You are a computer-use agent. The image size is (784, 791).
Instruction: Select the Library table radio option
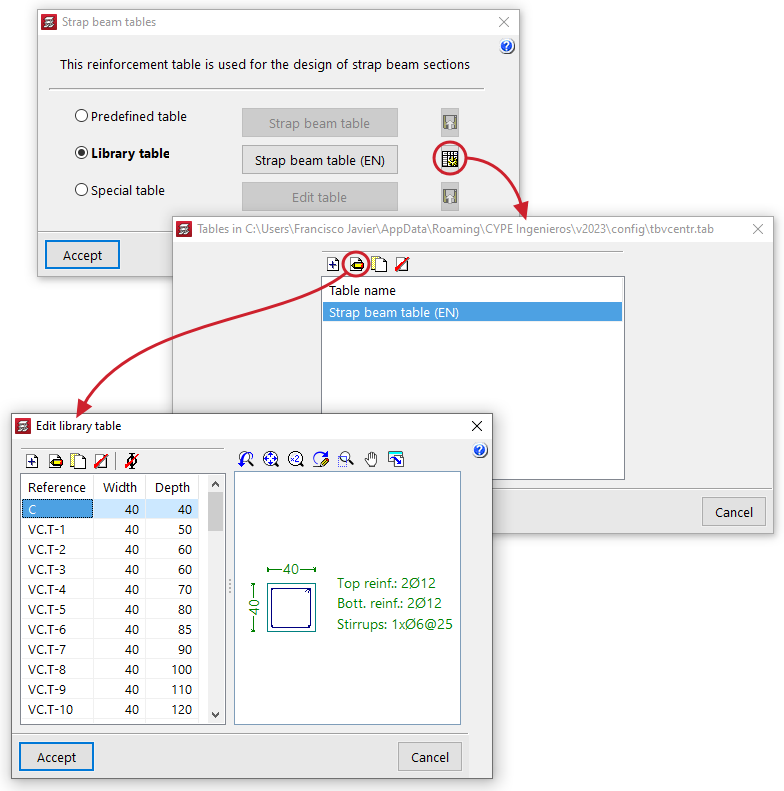point(81,153)
